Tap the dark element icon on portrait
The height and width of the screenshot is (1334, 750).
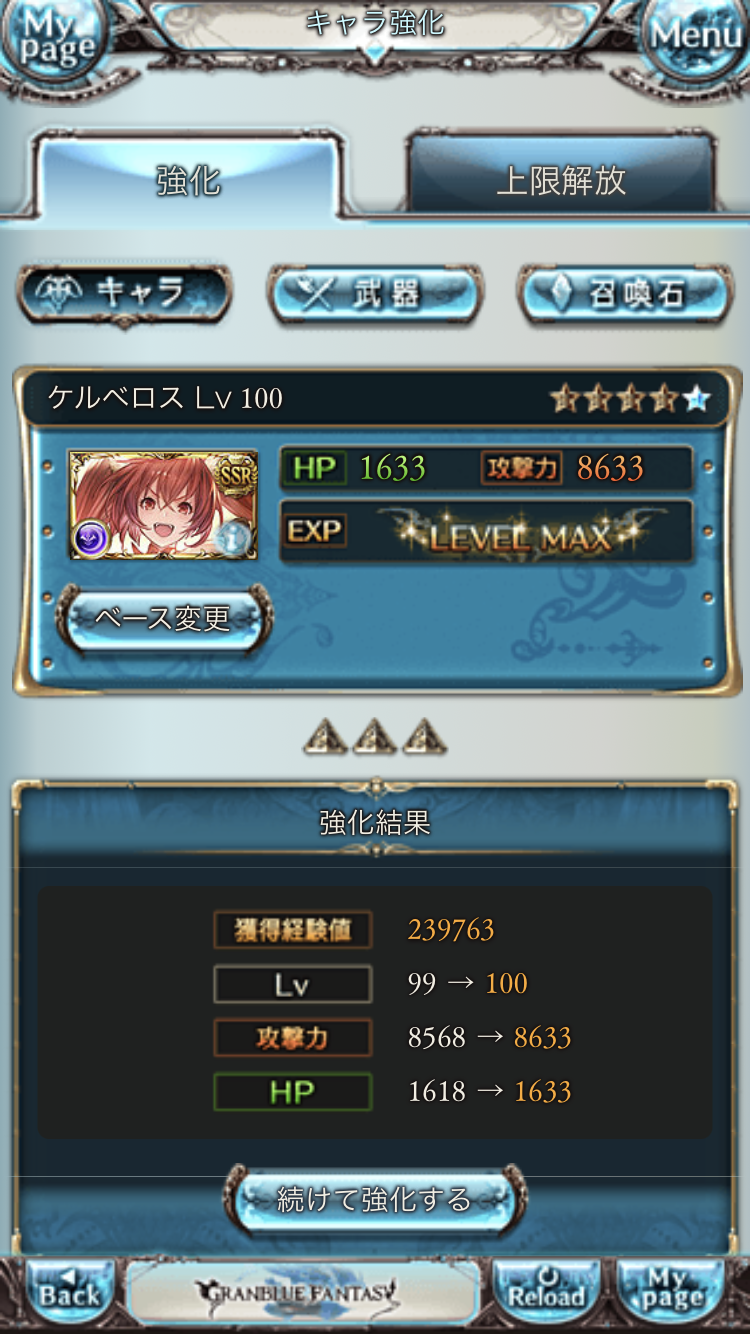point(91,539)
